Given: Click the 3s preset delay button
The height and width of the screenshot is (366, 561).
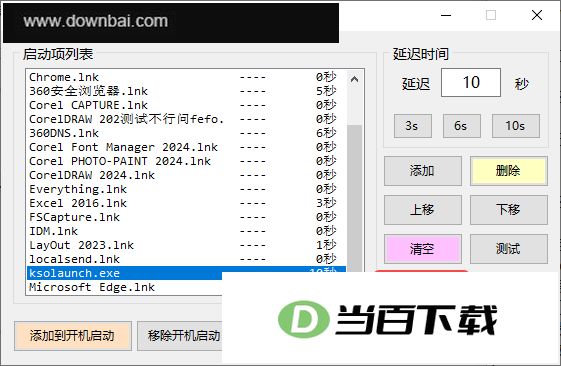Looking at the screenshot, I should tap(413, 126).
